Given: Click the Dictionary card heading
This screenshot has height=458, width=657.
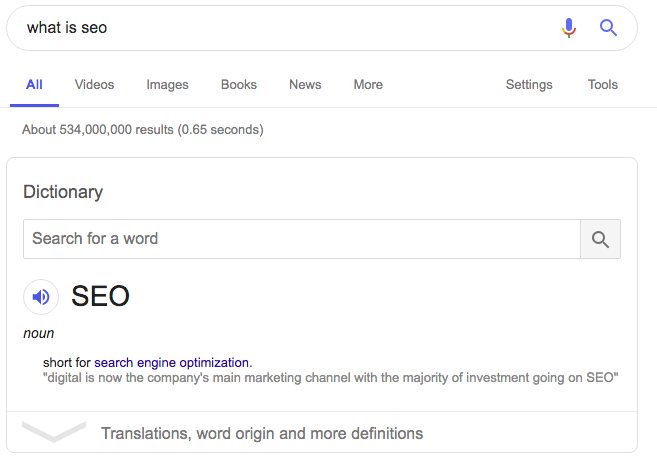Looking at the screenshot, I should 63,192.
